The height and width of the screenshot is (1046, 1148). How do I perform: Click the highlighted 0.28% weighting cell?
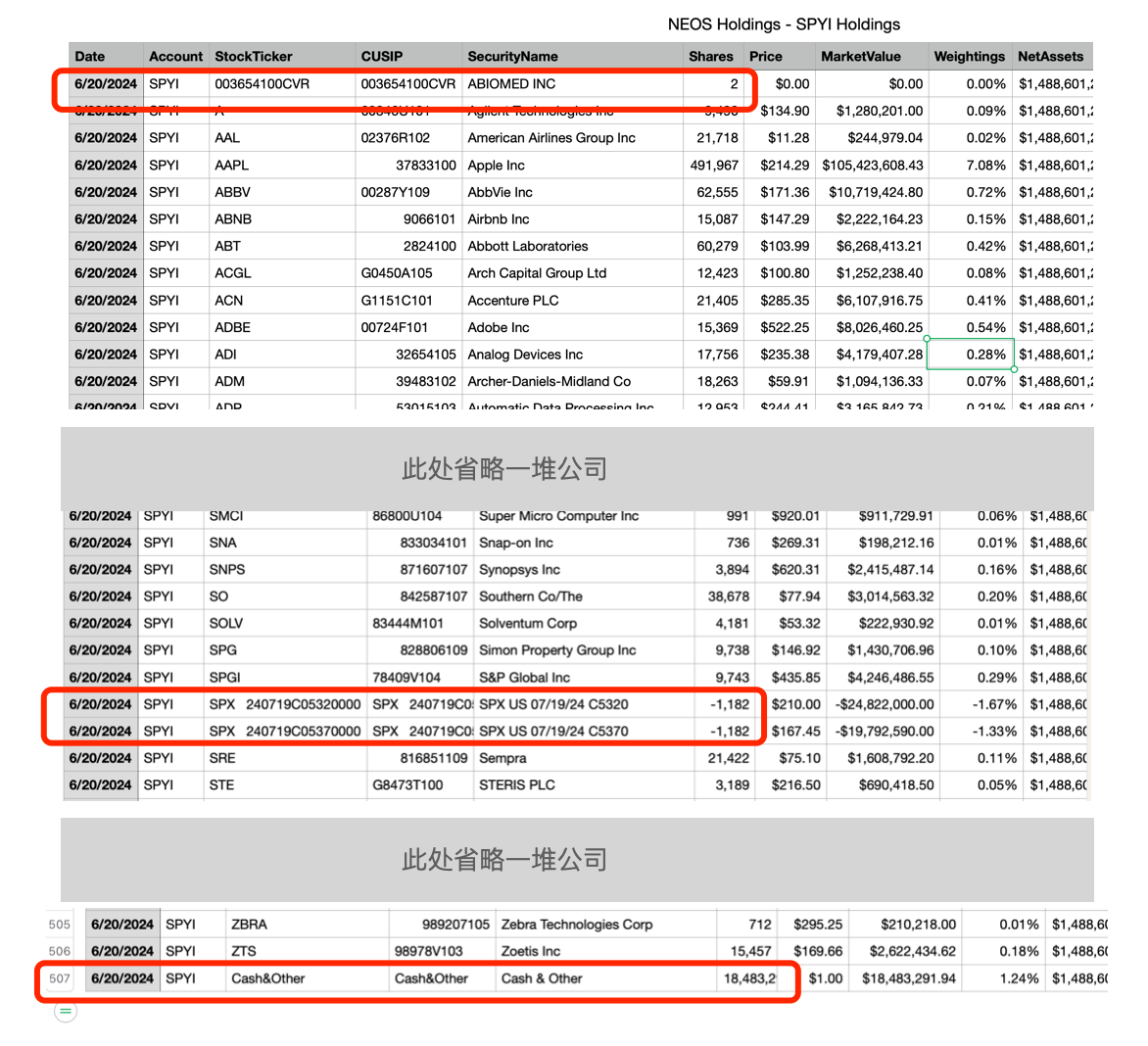970,355
